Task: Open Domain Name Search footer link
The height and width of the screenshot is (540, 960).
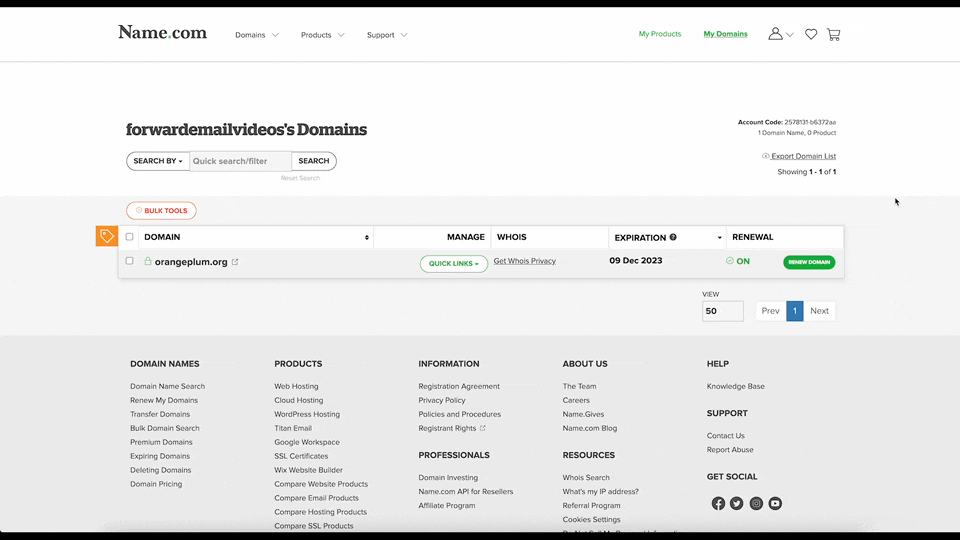Action: (x=167, y=386)
